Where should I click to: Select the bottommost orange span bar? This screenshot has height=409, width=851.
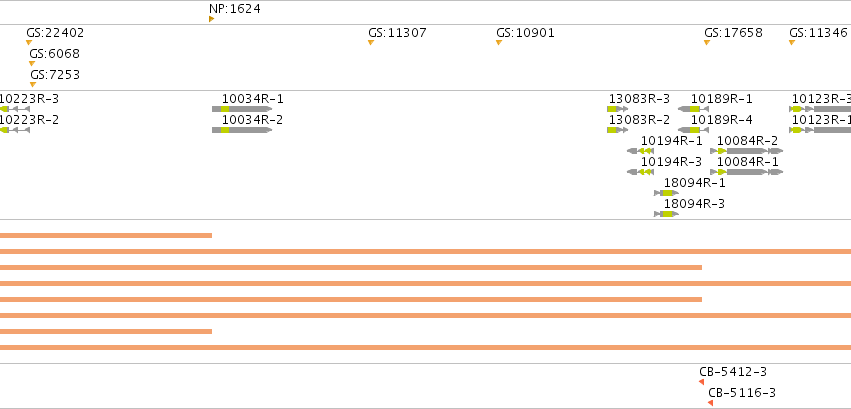tap(426, 348)
